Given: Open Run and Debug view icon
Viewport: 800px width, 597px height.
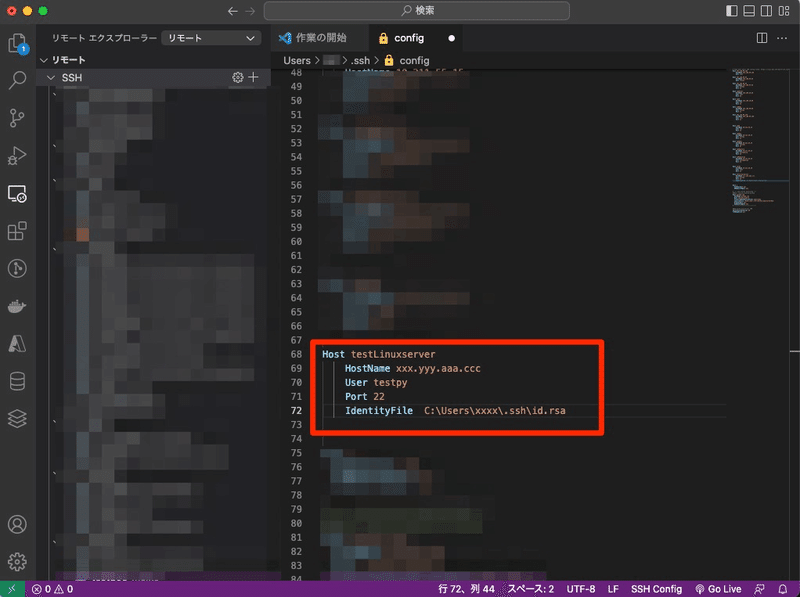Looking at the screenshot, I should [x=17, y=156].
